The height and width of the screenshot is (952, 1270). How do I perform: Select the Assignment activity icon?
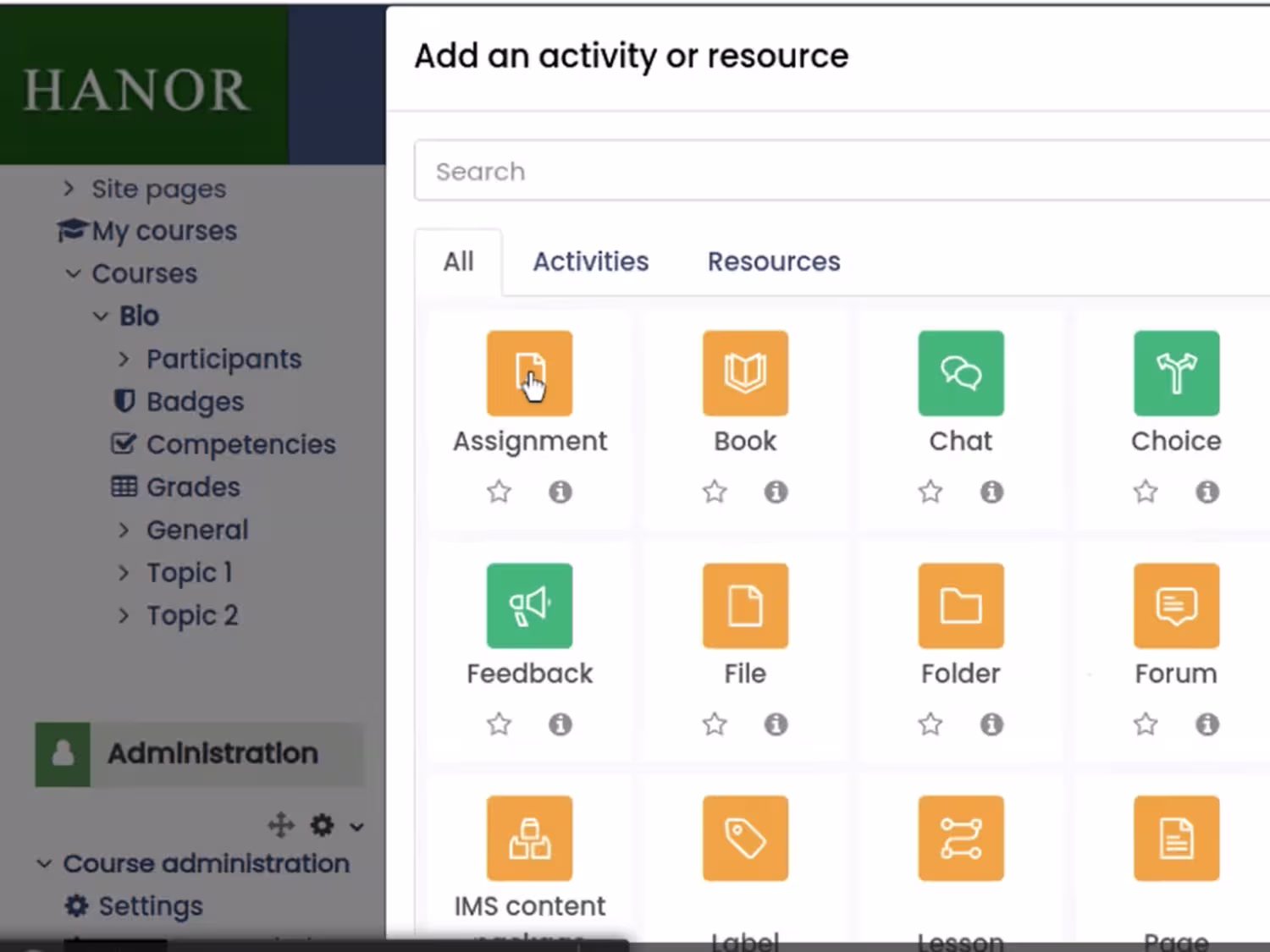coord(529,373)
